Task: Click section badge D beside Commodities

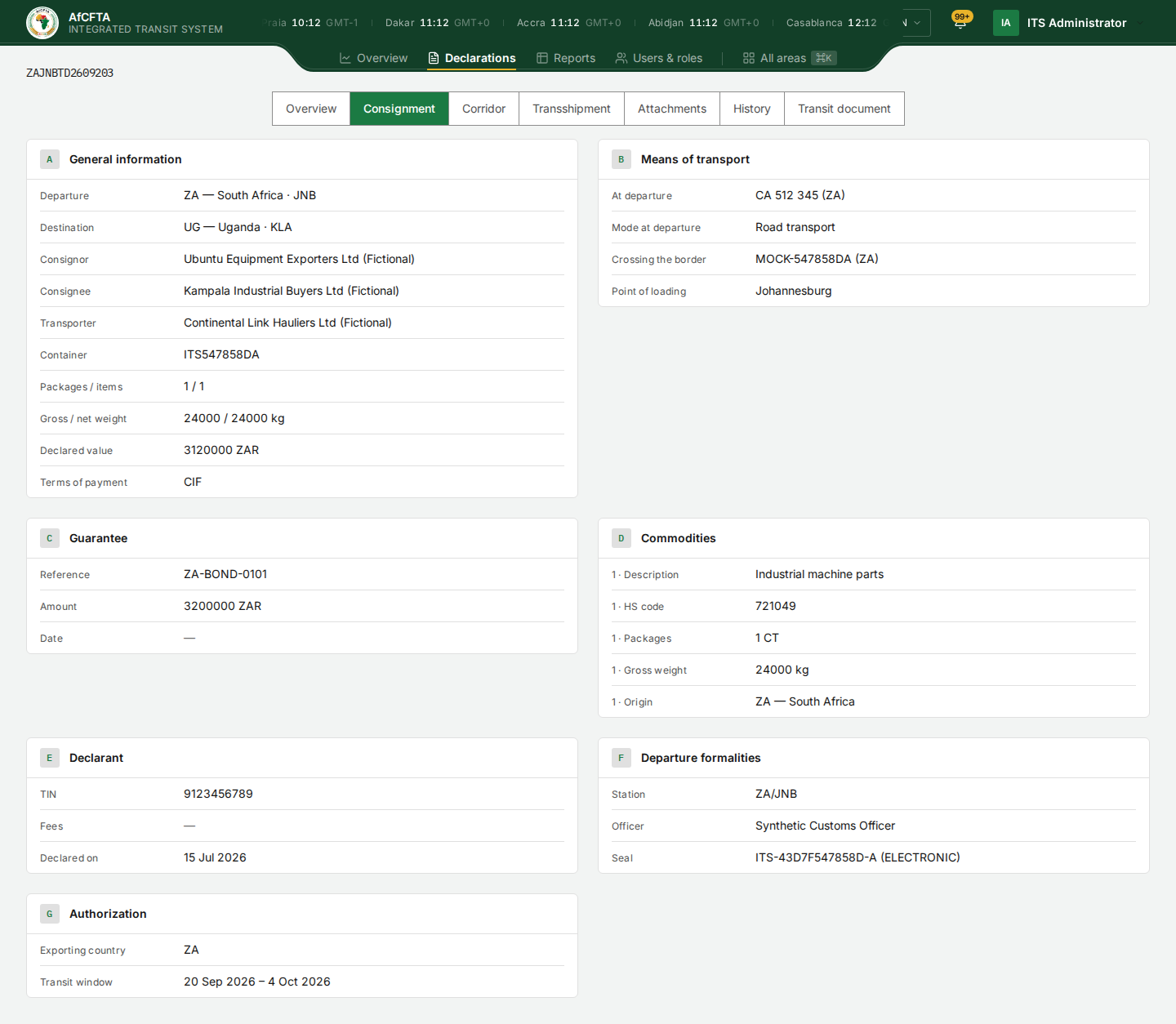Action: [621, 538]
